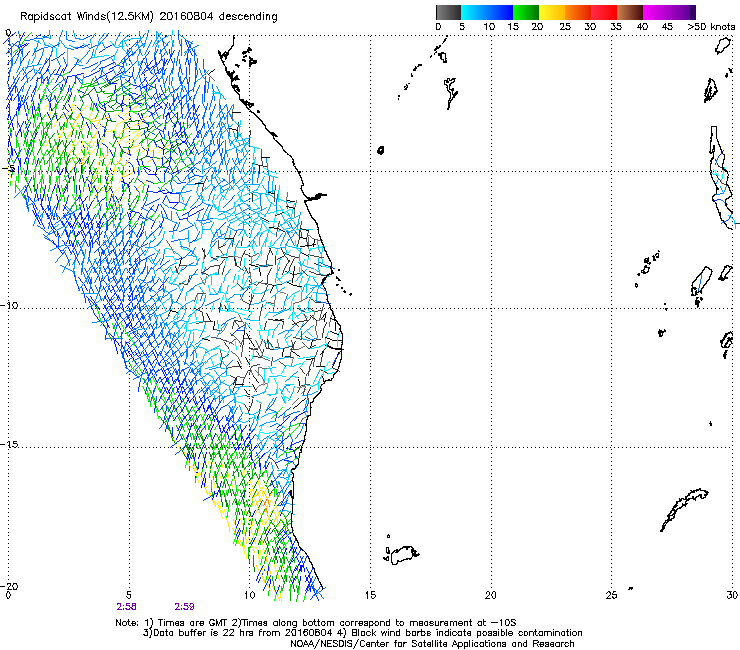
Task: Click the '25' longitude label on bottom axis
Action: point(612,595)
